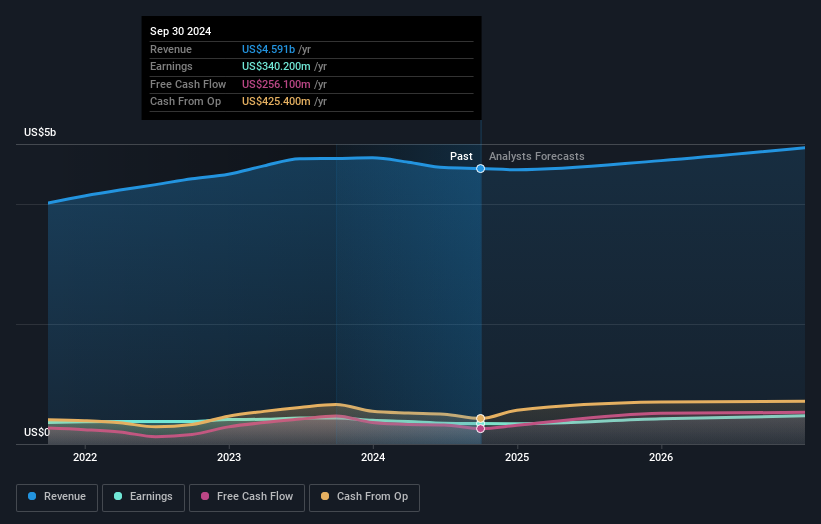Click the US$5b y-axis label

[40, 132]
